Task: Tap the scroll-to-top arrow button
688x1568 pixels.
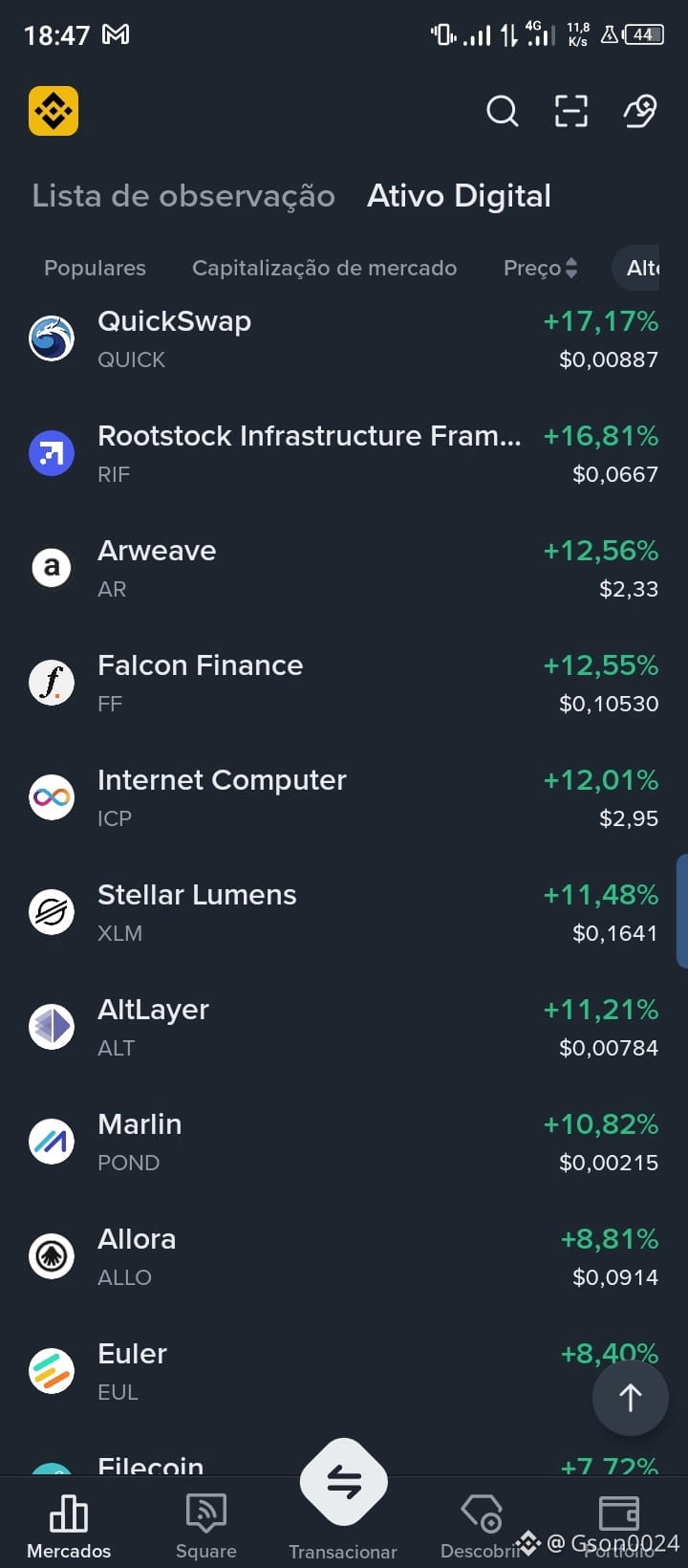Action: (x=631, y=1398)
